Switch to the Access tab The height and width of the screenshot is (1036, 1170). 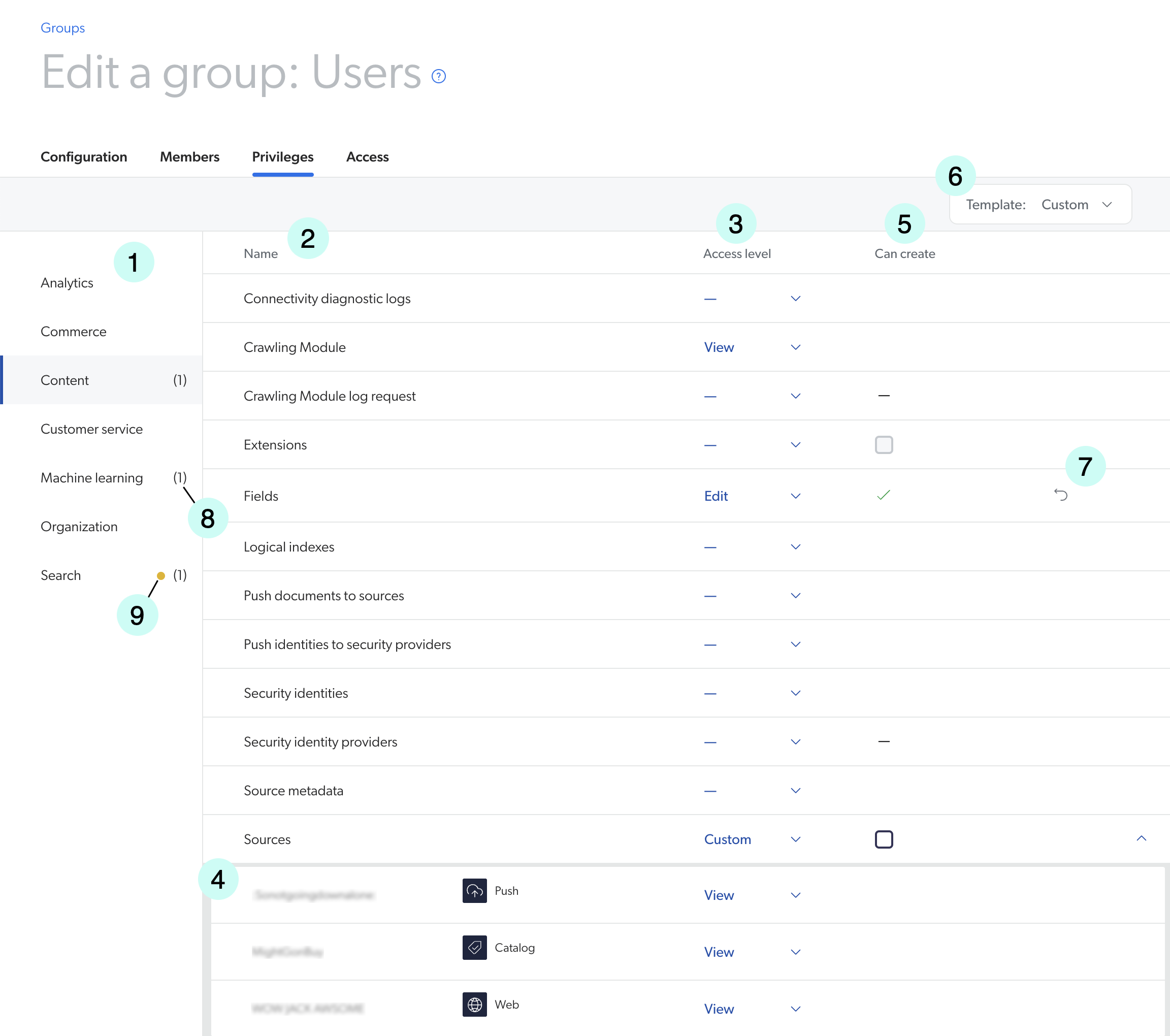point(367,157)
